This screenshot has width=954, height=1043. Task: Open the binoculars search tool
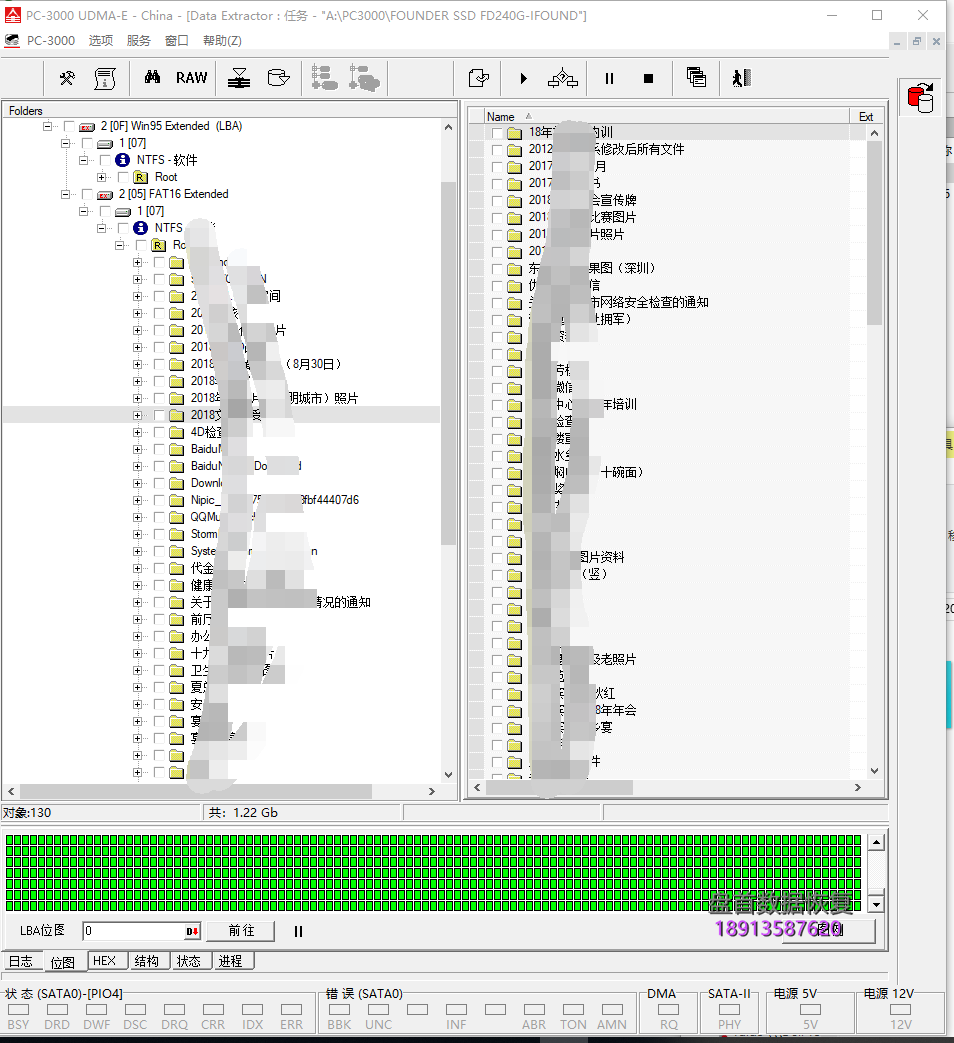152,78
